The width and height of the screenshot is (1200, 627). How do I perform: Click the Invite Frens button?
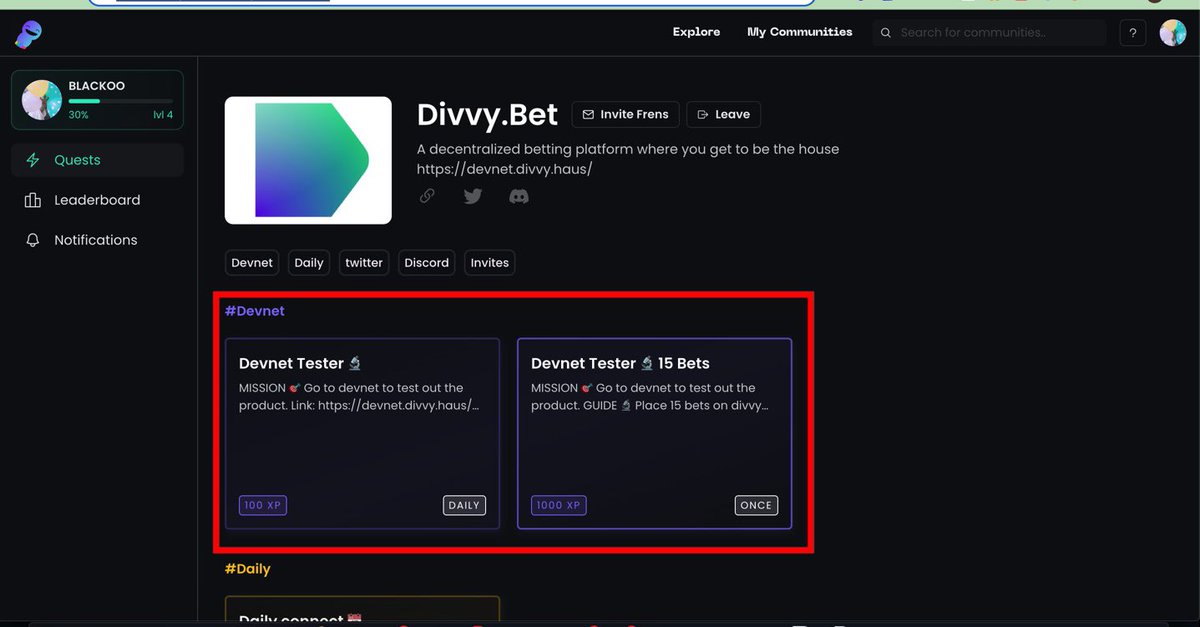coord(626,114)
